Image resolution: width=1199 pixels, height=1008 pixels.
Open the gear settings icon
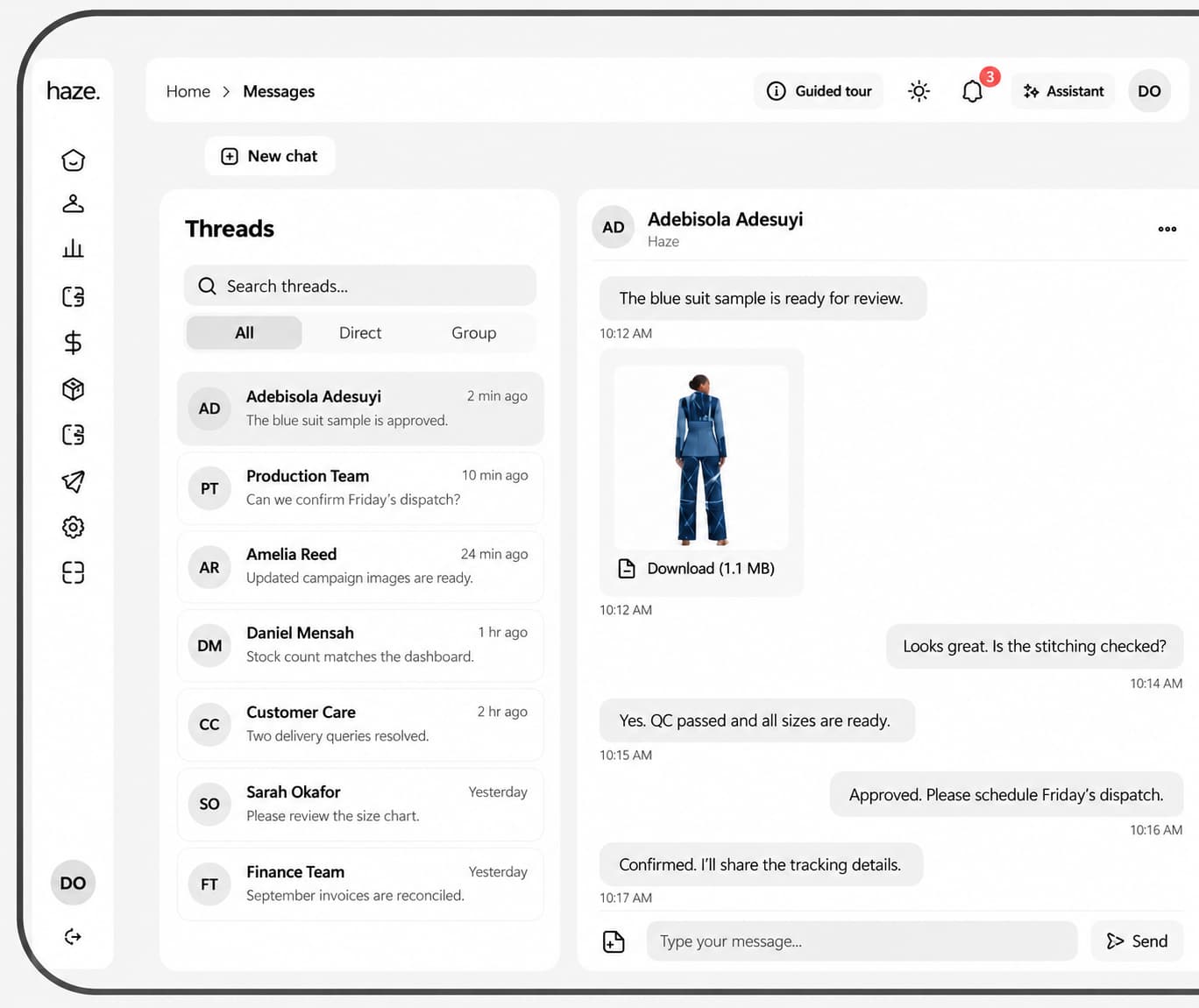(74, 527)
